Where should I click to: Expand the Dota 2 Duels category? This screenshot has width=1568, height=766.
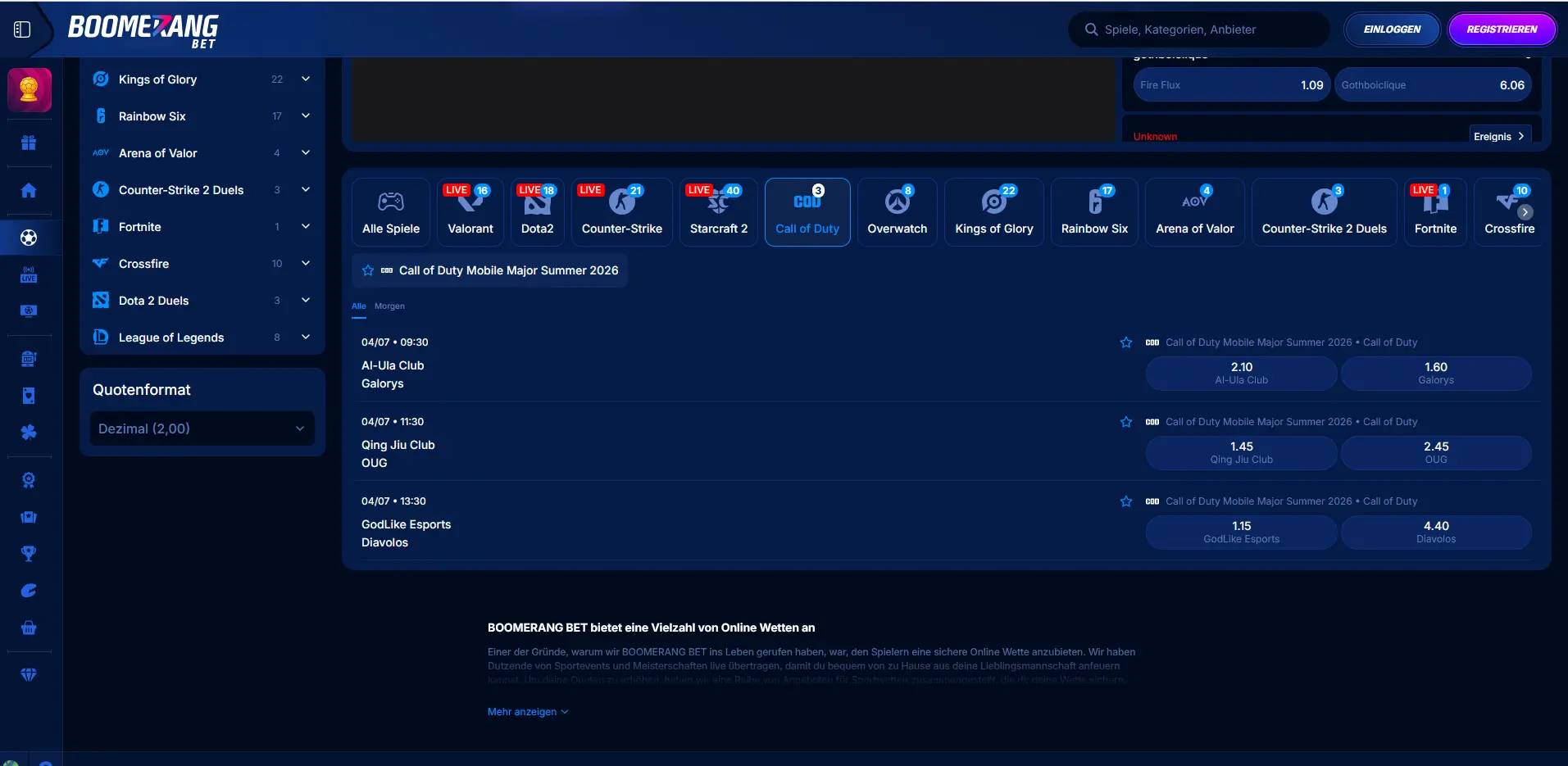point(306,300)
